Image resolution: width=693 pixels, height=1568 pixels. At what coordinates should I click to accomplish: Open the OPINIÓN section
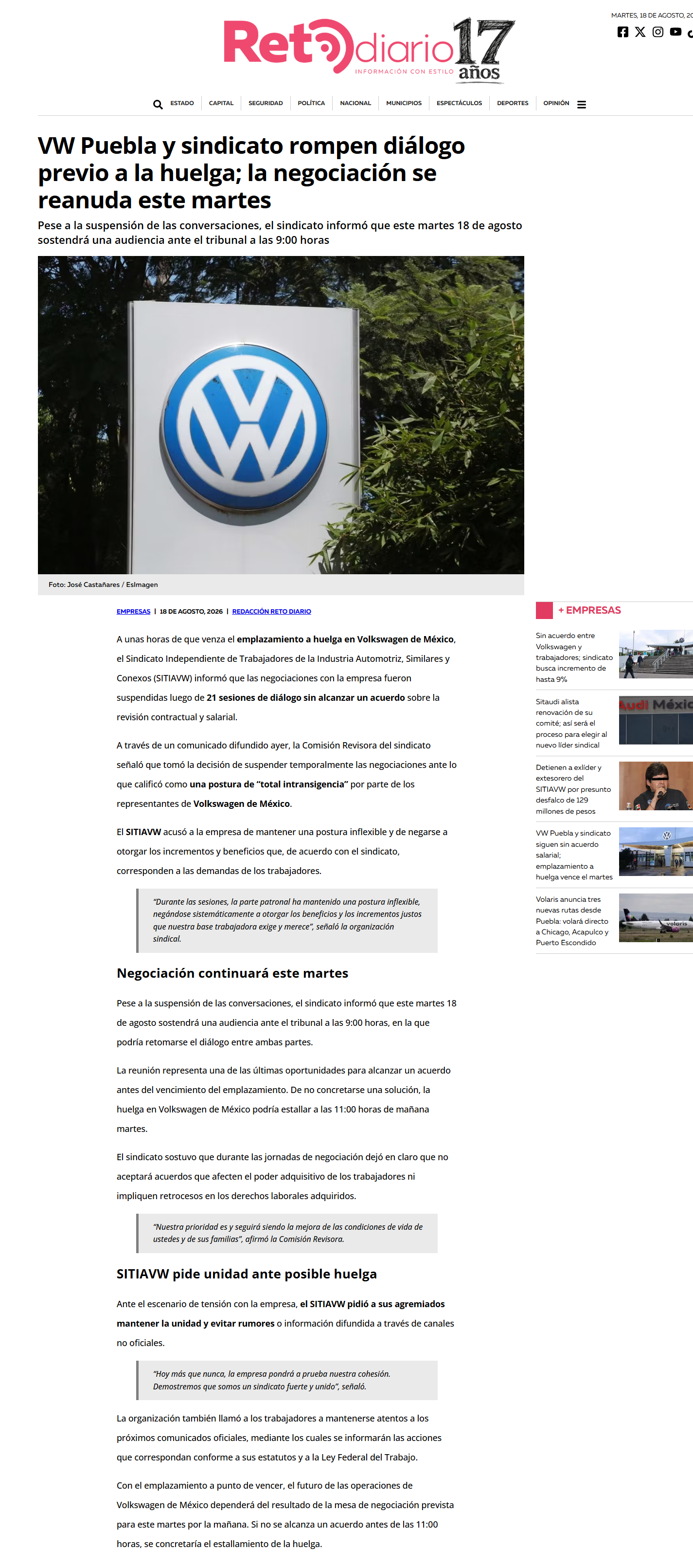pos(556,104)
